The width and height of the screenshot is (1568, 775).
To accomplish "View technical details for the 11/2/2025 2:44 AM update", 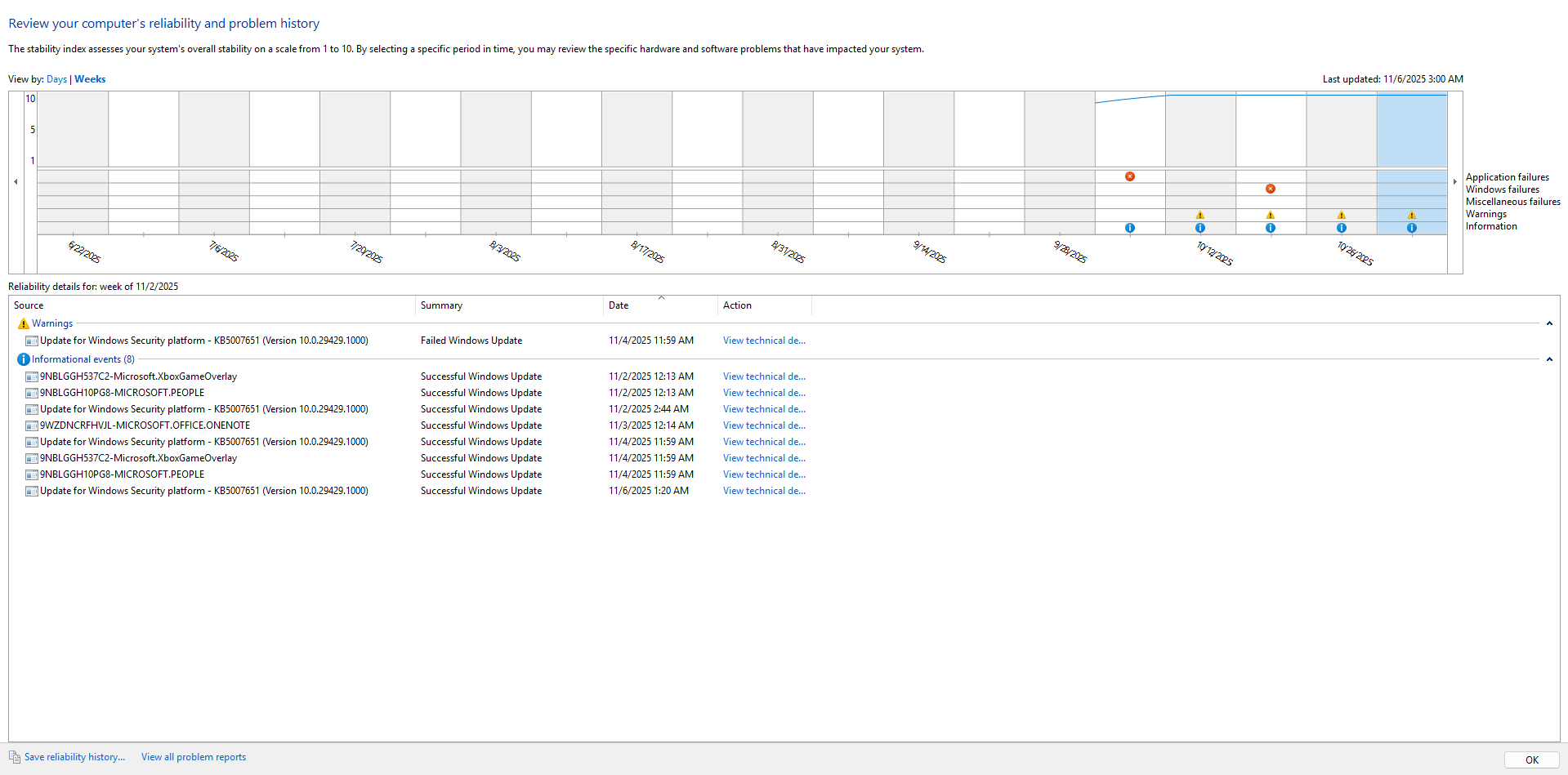I will [x=764, y=409].
